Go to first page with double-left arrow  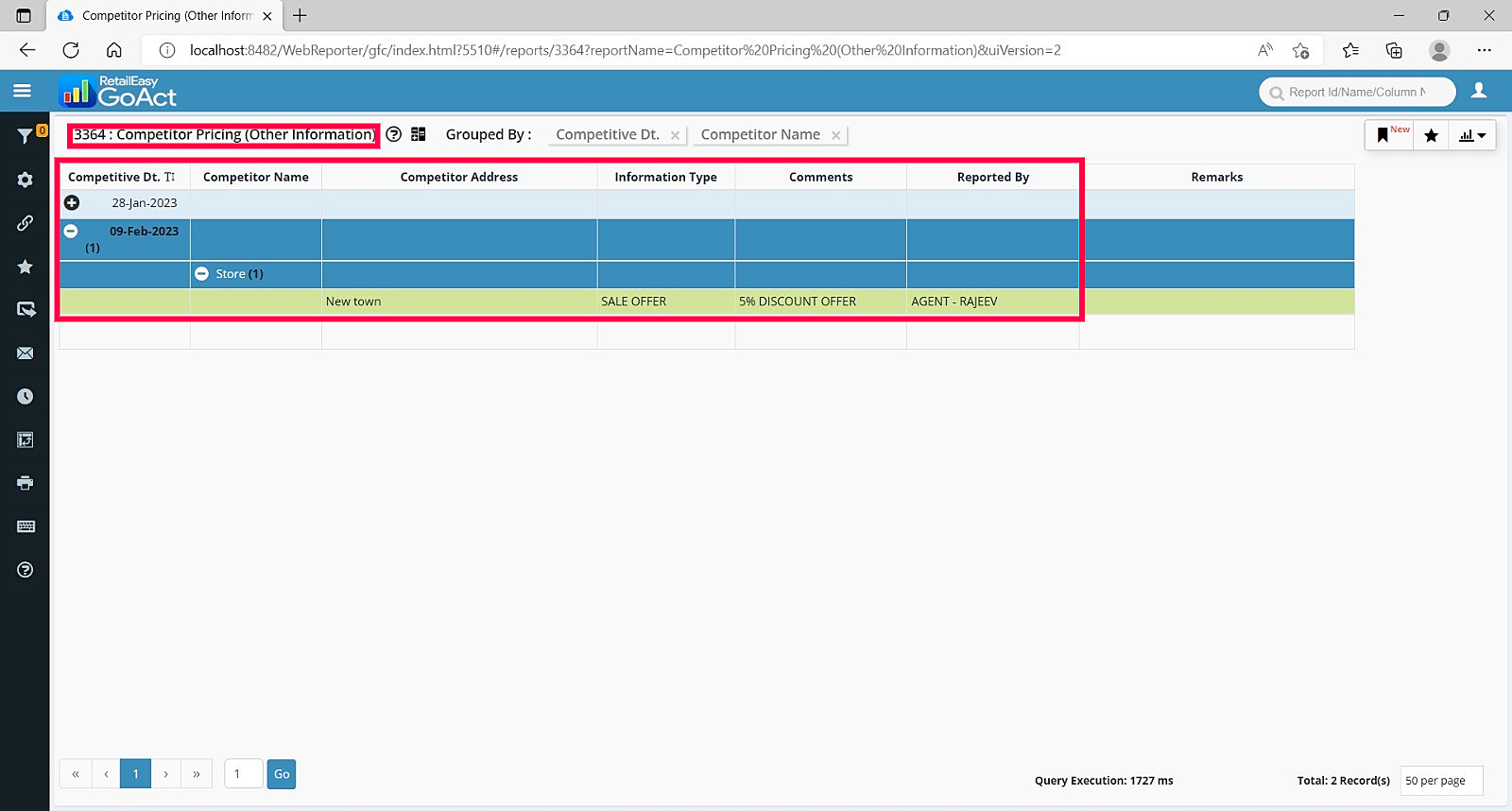pos(75,774)
